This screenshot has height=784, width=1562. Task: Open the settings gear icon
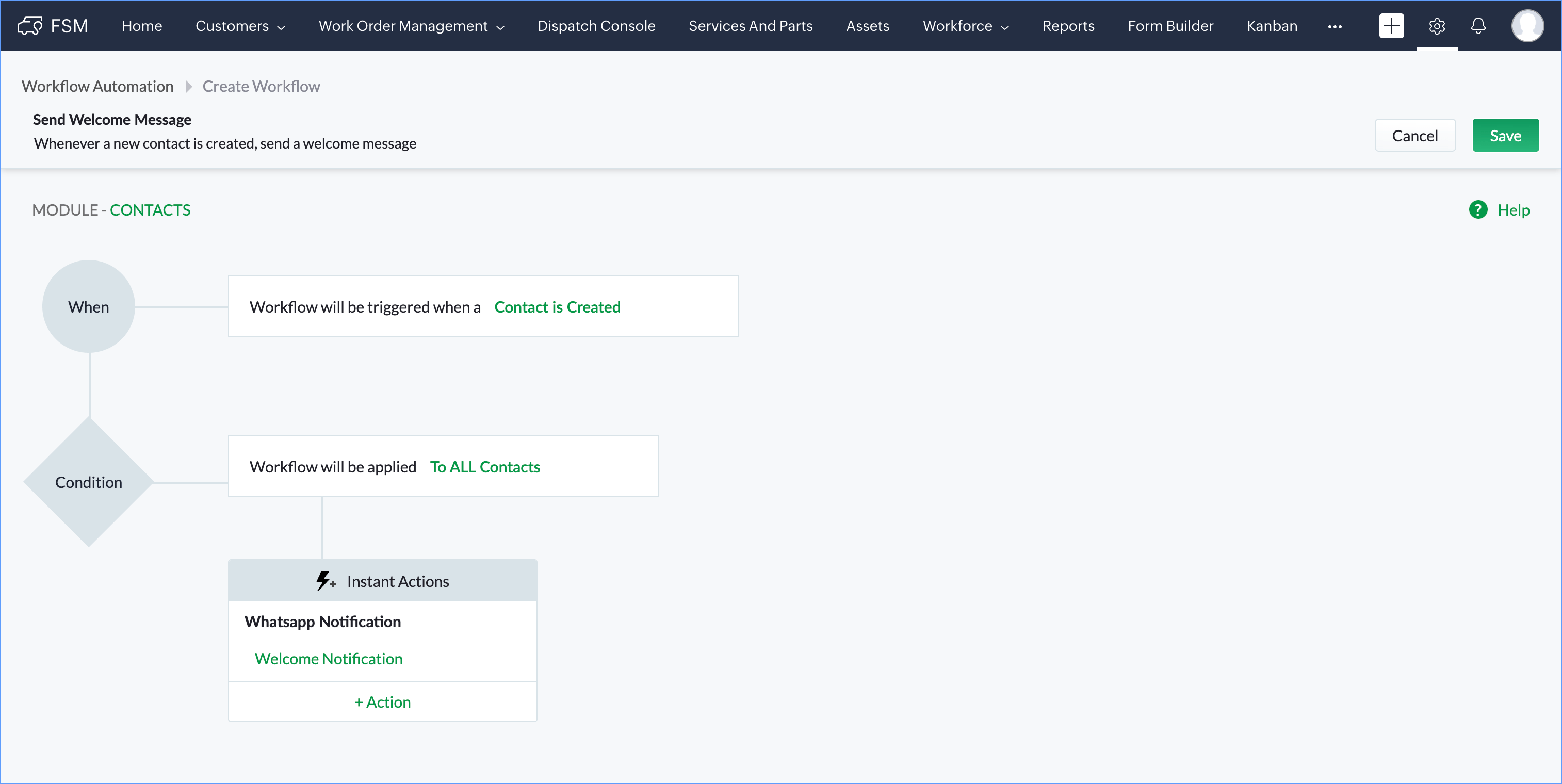1437,25
